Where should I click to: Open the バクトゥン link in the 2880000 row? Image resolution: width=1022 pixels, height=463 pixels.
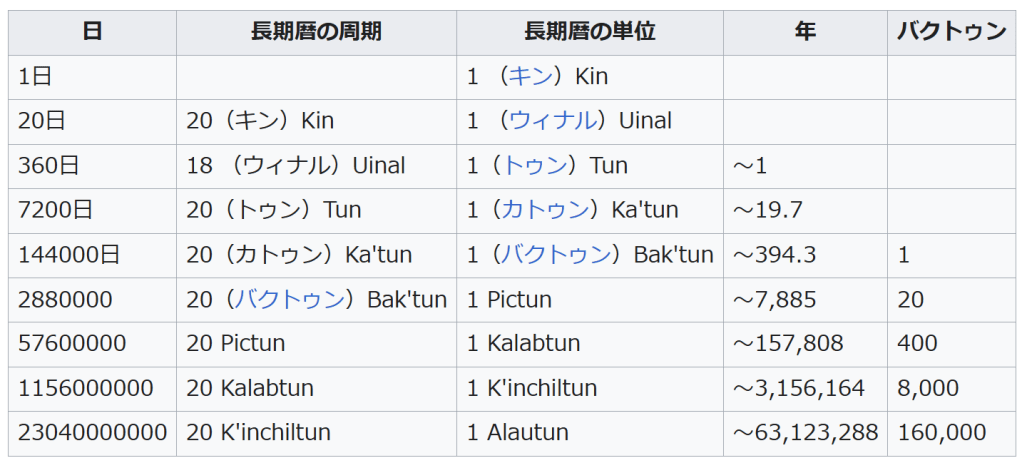click(x=289, y=299)
